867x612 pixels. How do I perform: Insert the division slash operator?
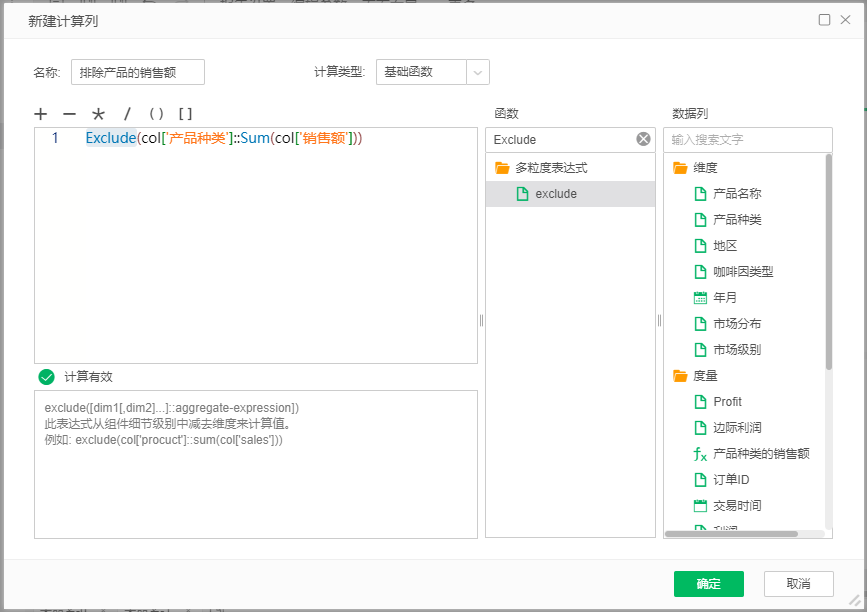(x=127, y=114)
